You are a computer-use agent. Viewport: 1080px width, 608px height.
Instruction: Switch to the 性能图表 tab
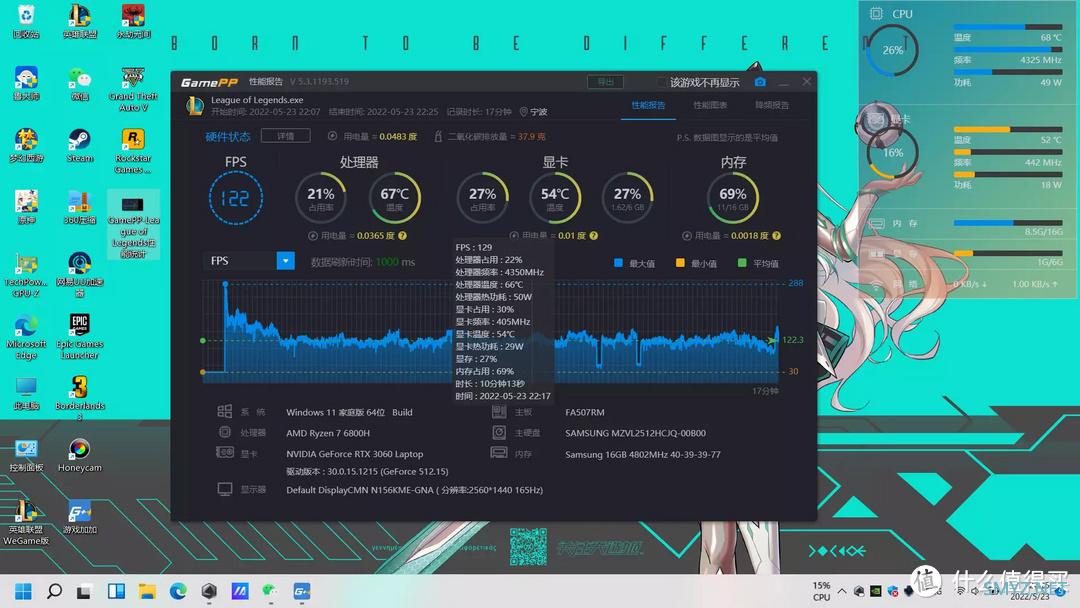(710, 105)
